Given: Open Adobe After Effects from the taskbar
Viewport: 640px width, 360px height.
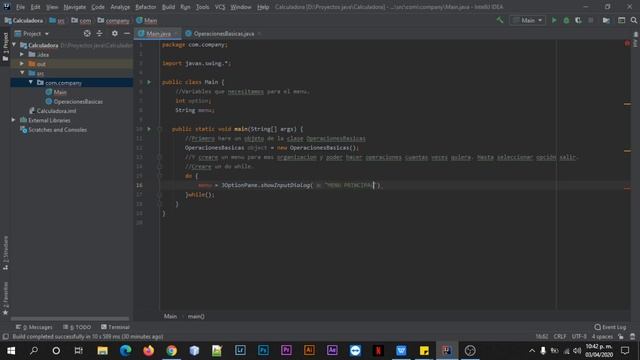Looking at the screenshot, I should click(x=332, y=350).
